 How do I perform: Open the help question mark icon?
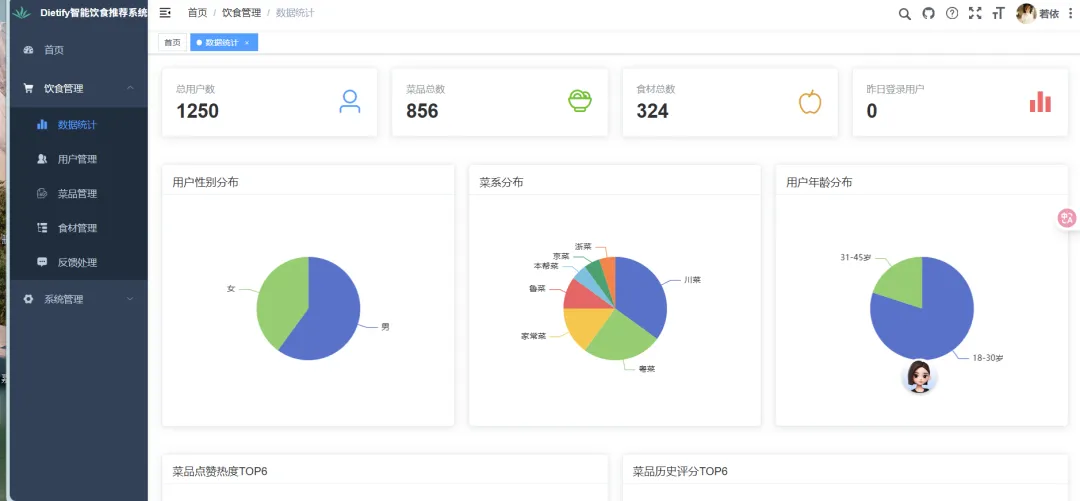(952, 13)
